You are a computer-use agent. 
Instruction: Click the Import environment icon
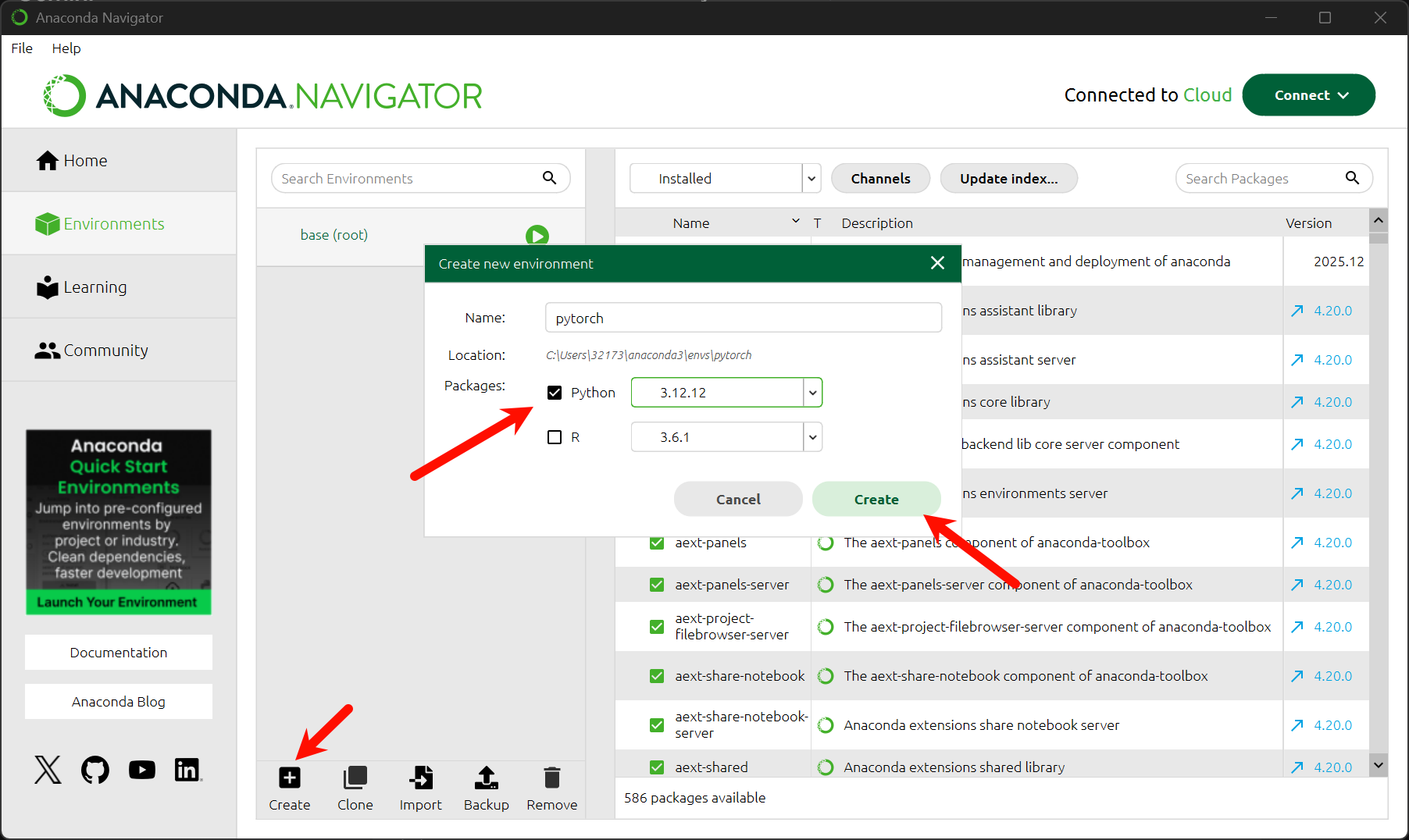pyautogui.click(x=421, y=778)
